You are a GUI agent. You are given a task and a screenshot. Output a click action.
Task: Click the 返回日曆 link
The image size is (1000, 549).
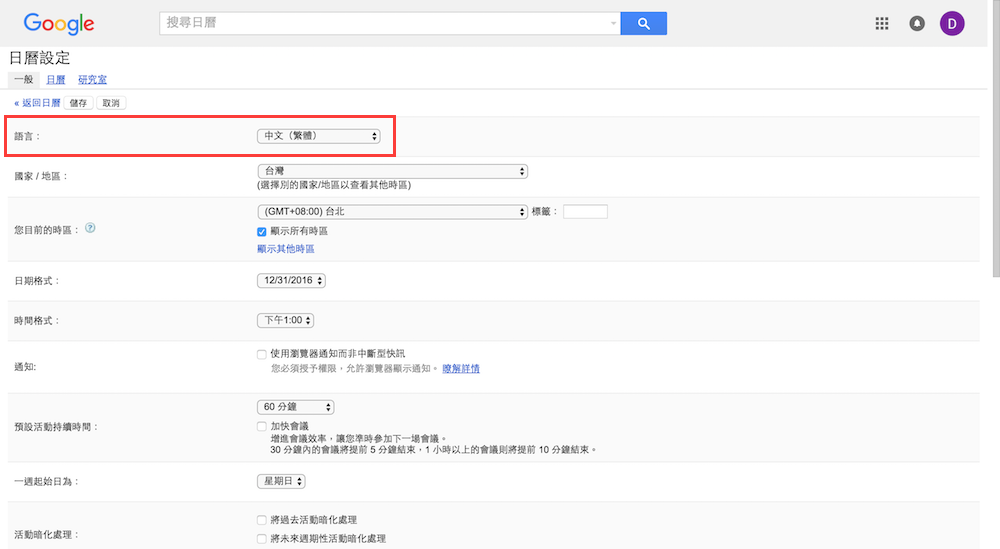click(x=37, y=103)
